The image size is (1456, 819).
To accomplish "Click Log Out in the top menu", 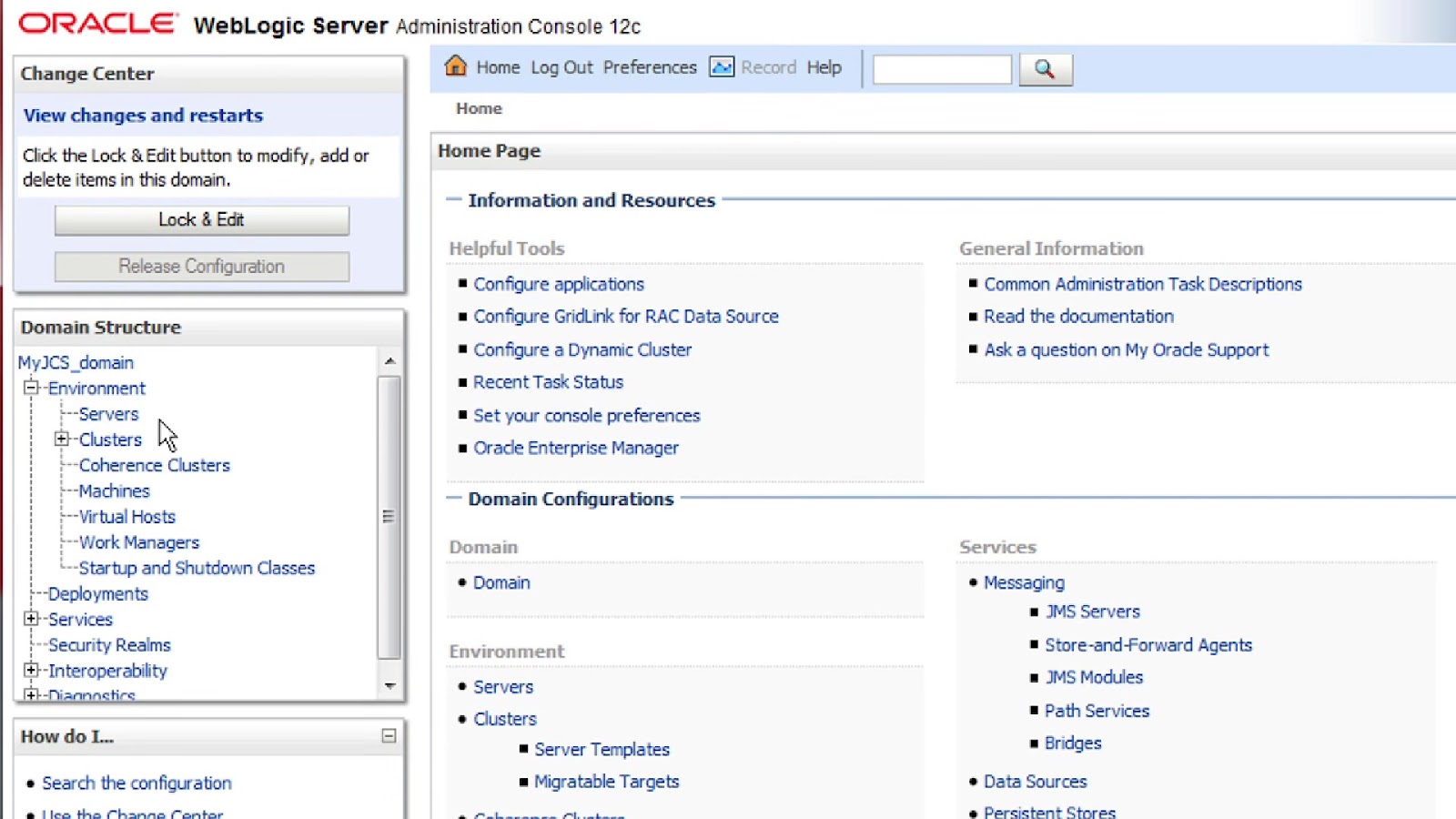I will tap(561, 66).
